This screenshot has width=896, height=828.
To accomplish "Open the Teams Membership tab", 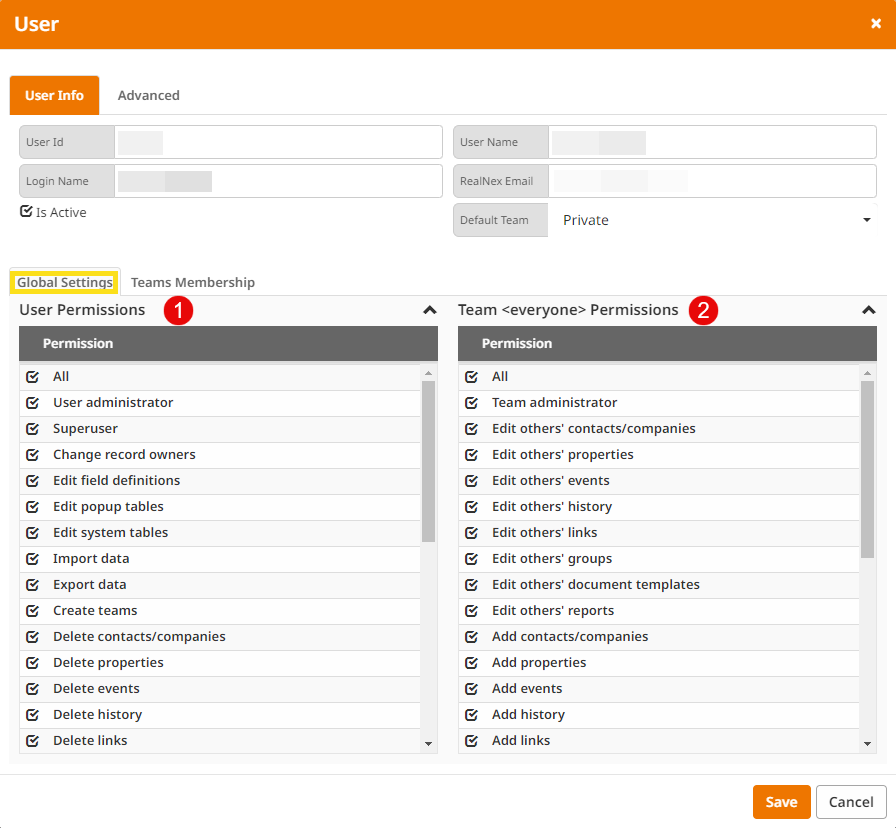I will click(x=192, y=282).
